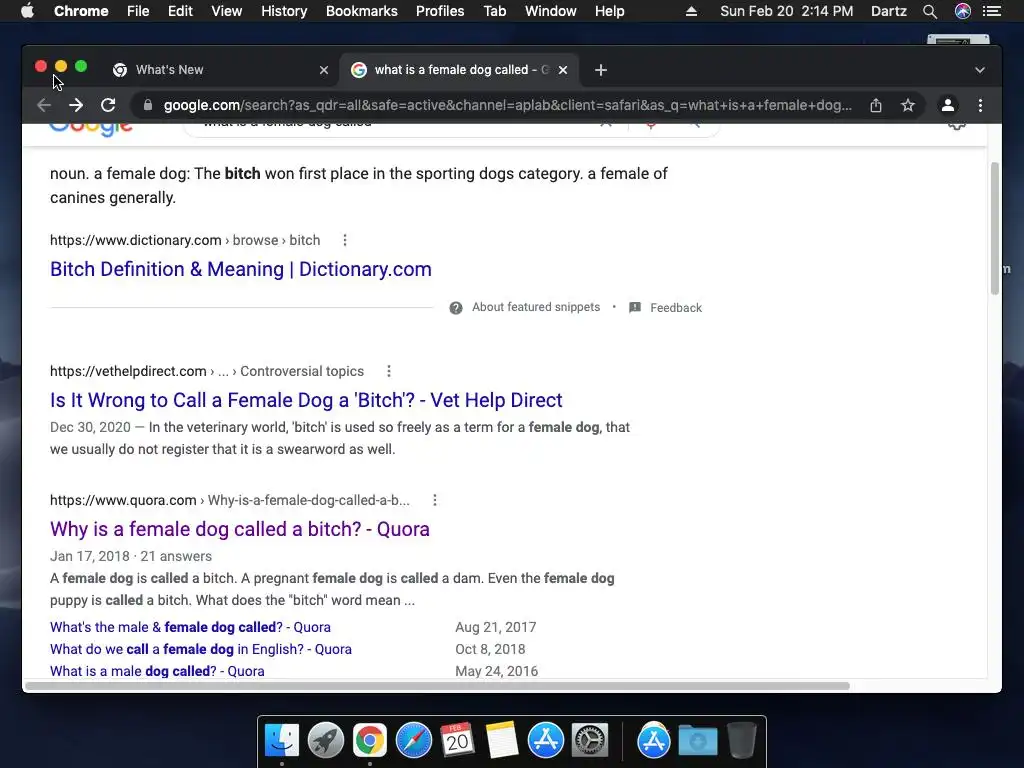This screenshot has height=768, width=1024.
Task: Click the Dartz user name in menu bar
Action: pos(889,11)
